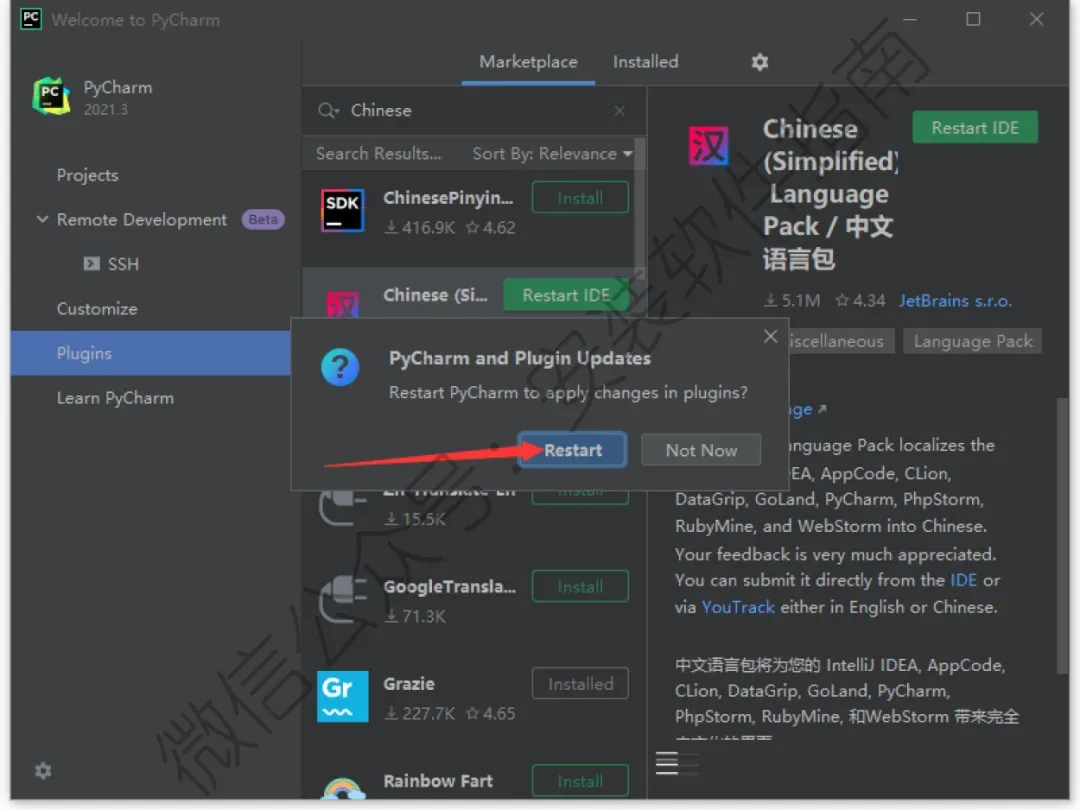This screenshot has height=810, width=1080.
Task: Open Projects in the sidebar
Action: click(87, 175)
